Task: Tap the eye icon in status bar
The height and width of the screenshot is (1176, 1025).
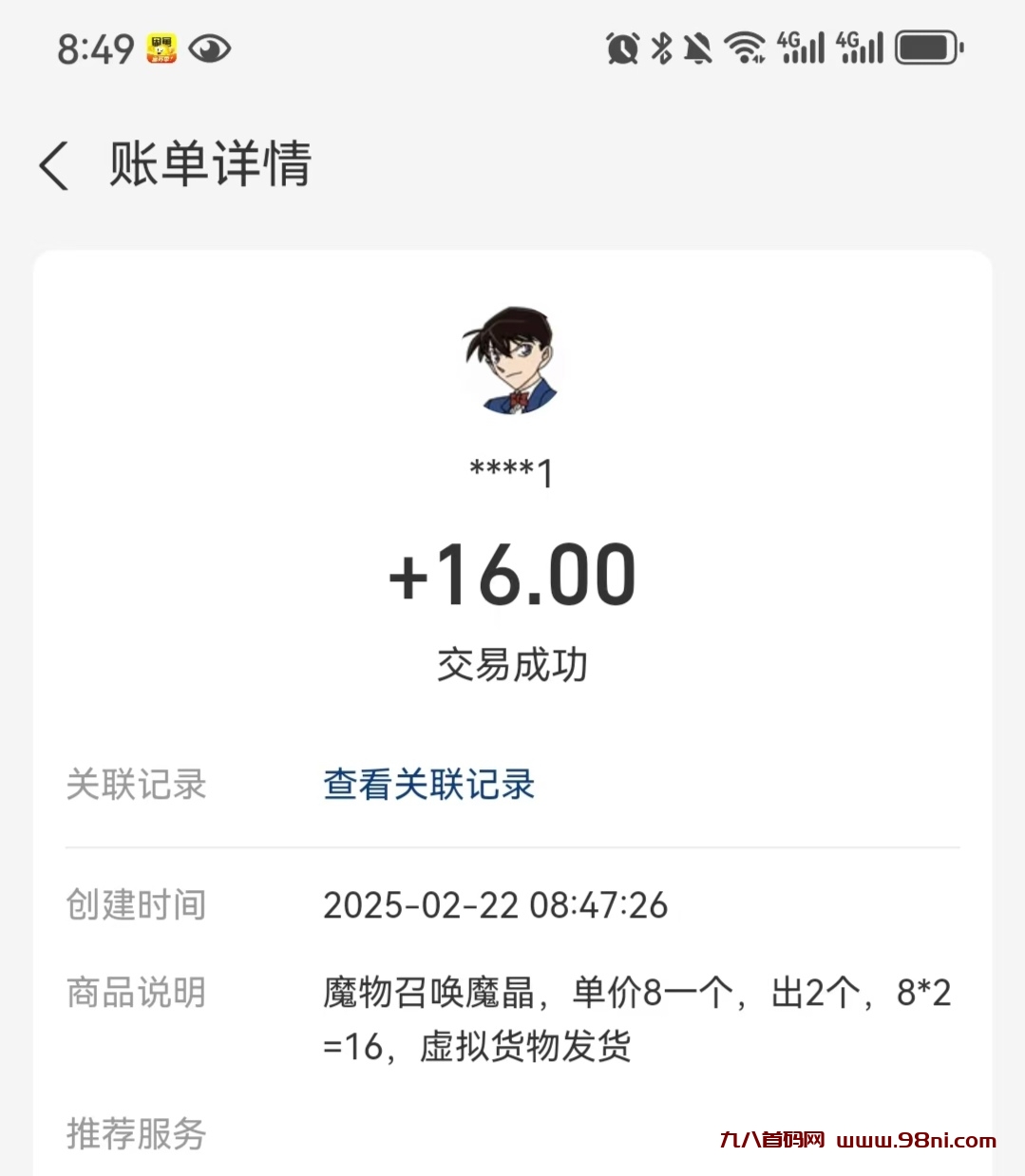Action: pos(209,48)
